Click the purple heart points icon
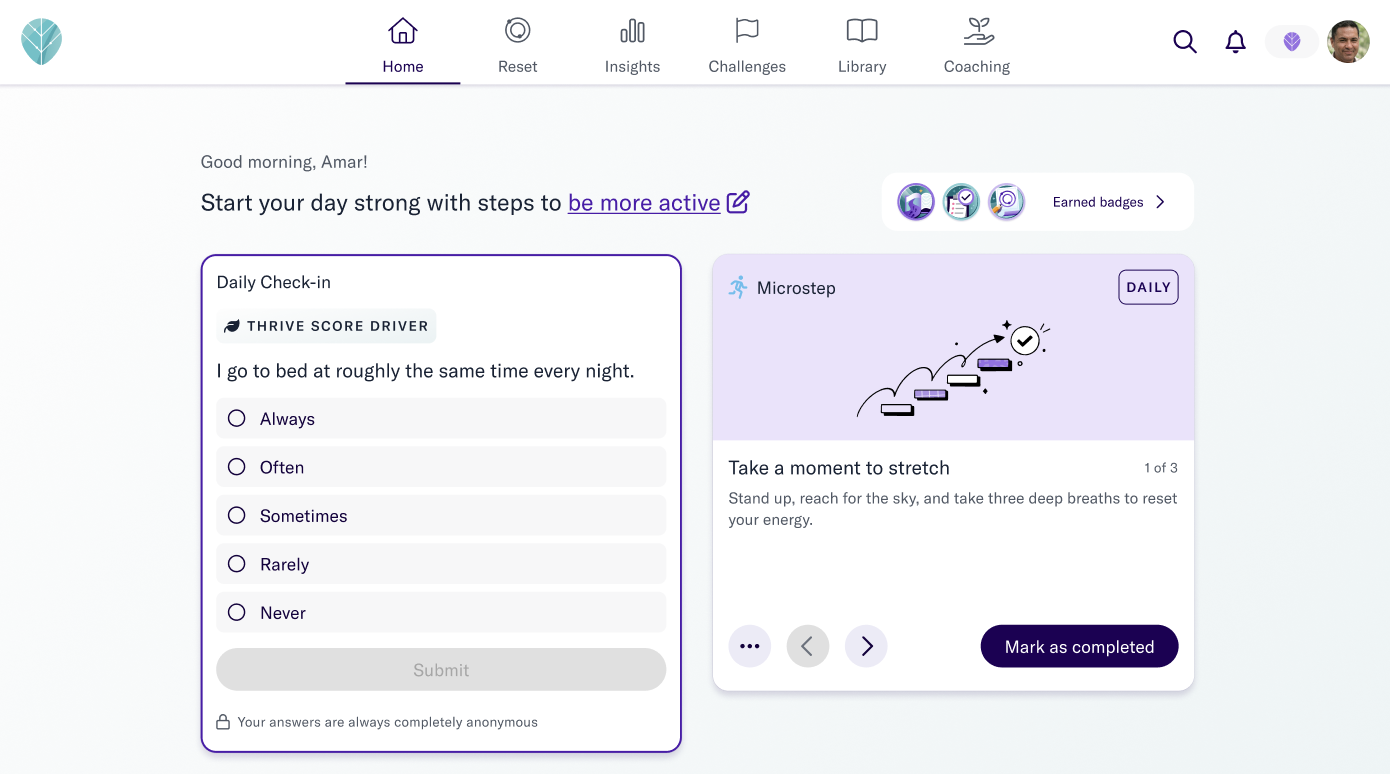This screenshot has width=1390, height=774. pyautogui.click(x=1292, y=42)
